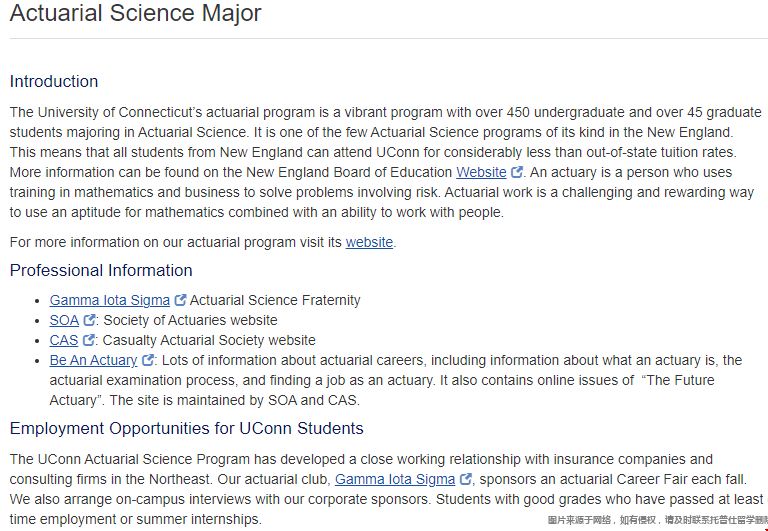Click the Chinese watermark text at bottom right

click(657, 521)
